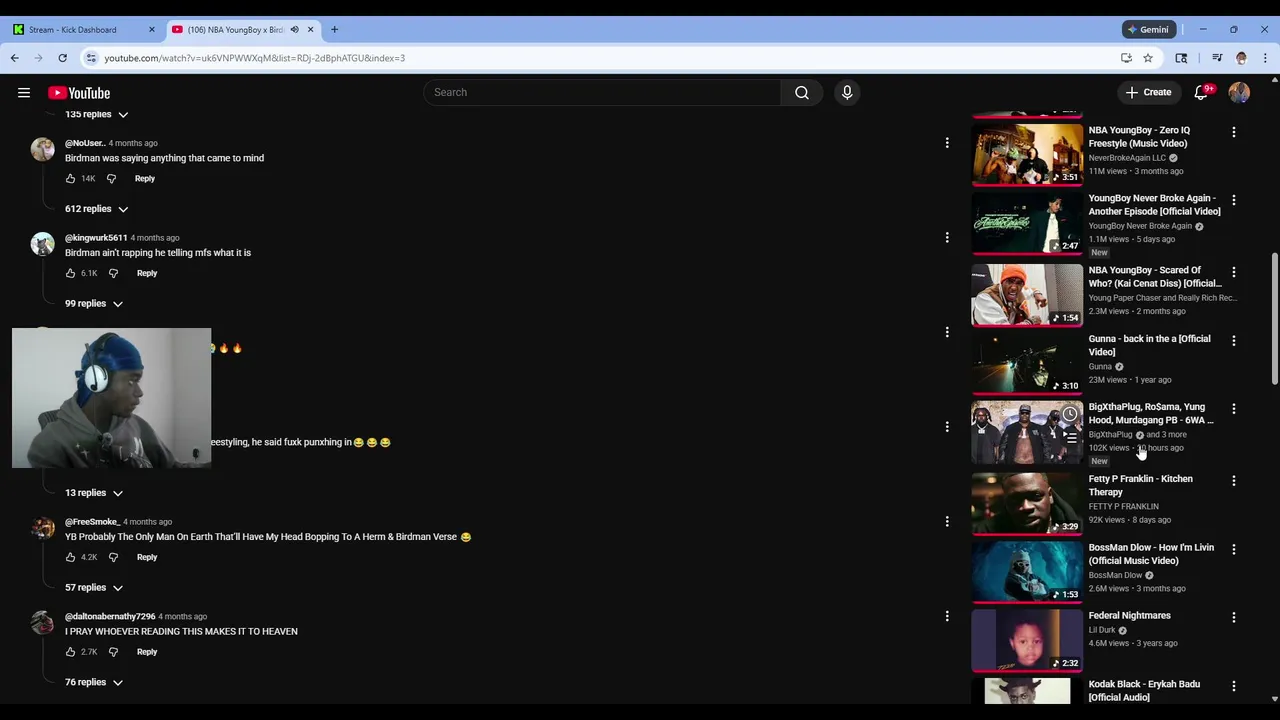Reload the page in Chrome

pos(62,58)
